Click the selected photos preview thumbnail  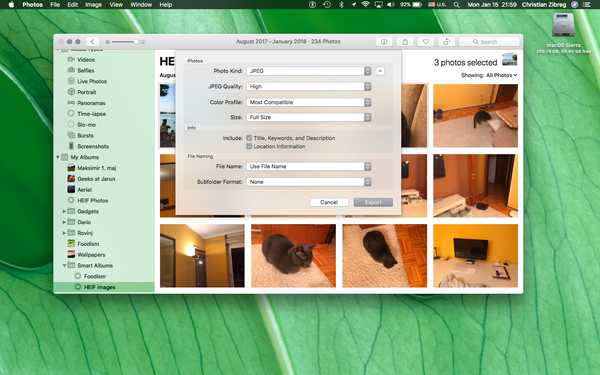point(509,60)
